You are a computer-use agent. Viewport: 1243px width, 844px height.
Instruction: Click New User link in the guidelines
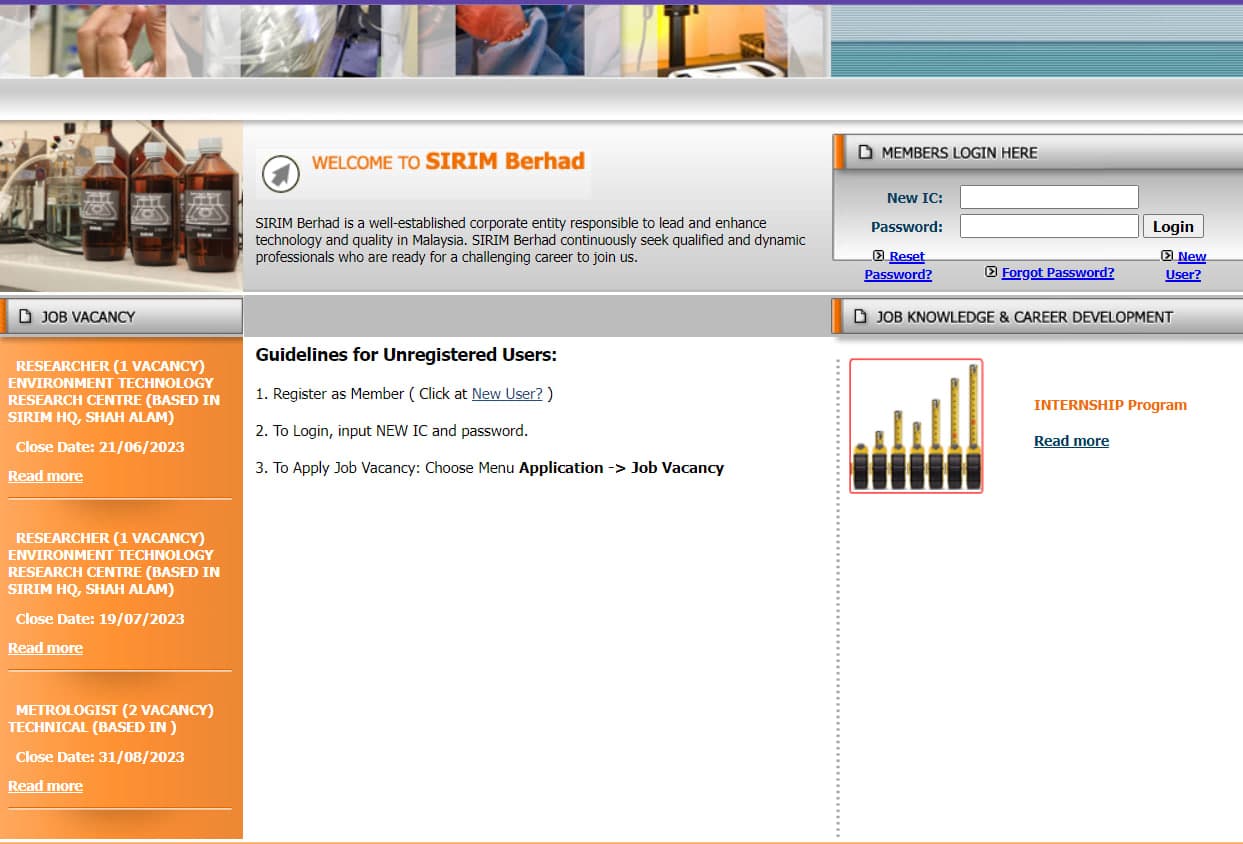(507, 394)
